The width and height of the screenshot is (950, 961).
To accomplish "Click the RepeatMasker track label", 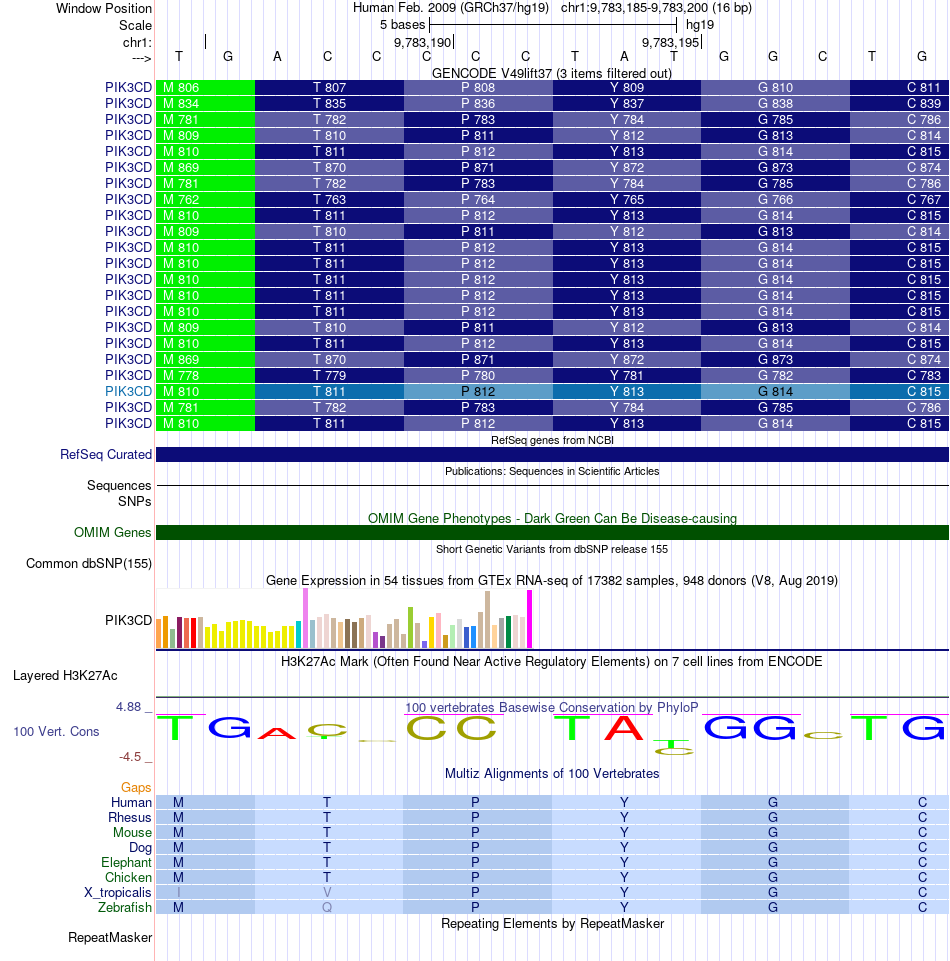I will (110, 938).
